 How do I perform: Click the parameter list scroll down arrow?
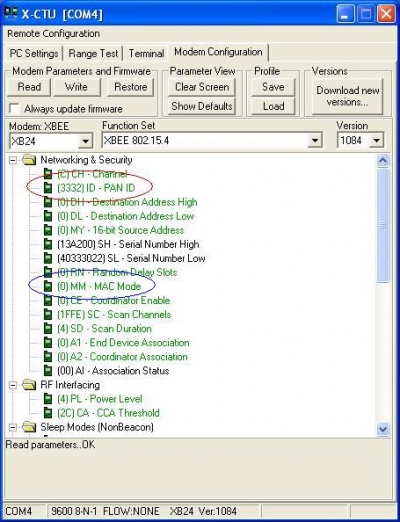383,429
